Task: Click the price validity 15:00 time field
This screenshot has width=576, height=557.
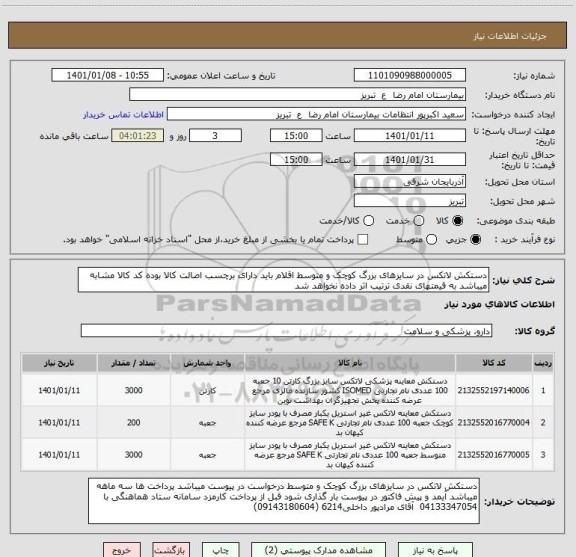Action: 296,159
